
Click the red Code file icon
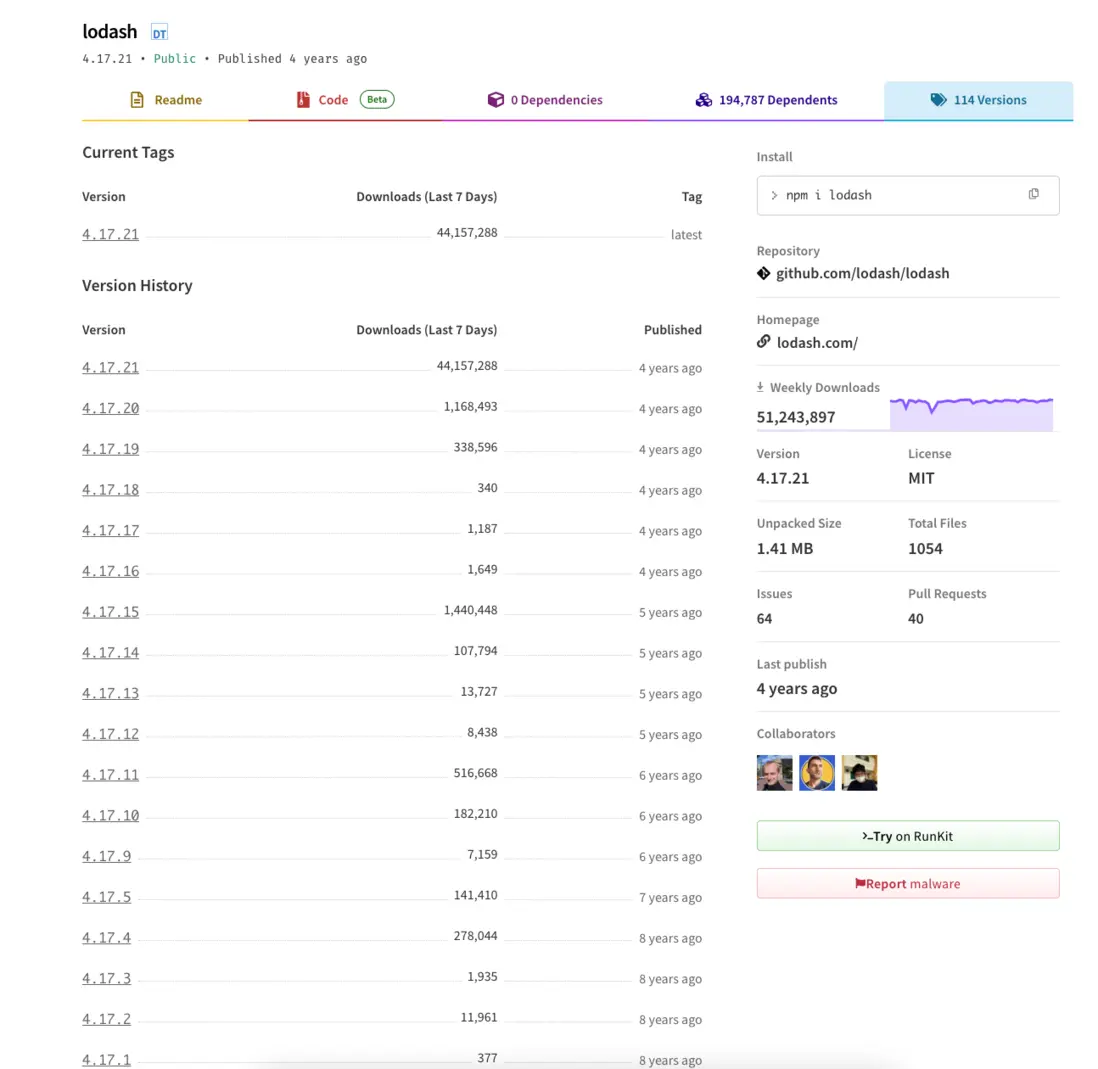(303, 100)
